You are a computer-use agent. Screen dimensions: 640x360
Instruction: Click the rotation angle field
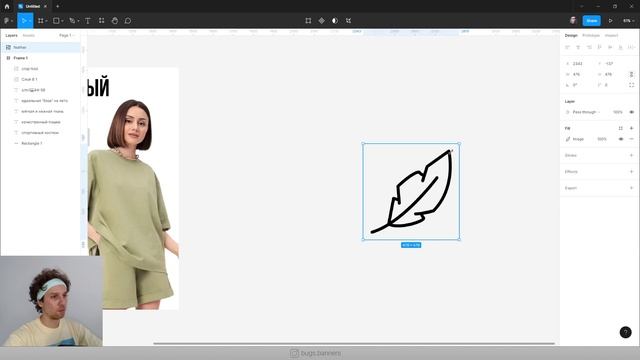tap(575, 85)
